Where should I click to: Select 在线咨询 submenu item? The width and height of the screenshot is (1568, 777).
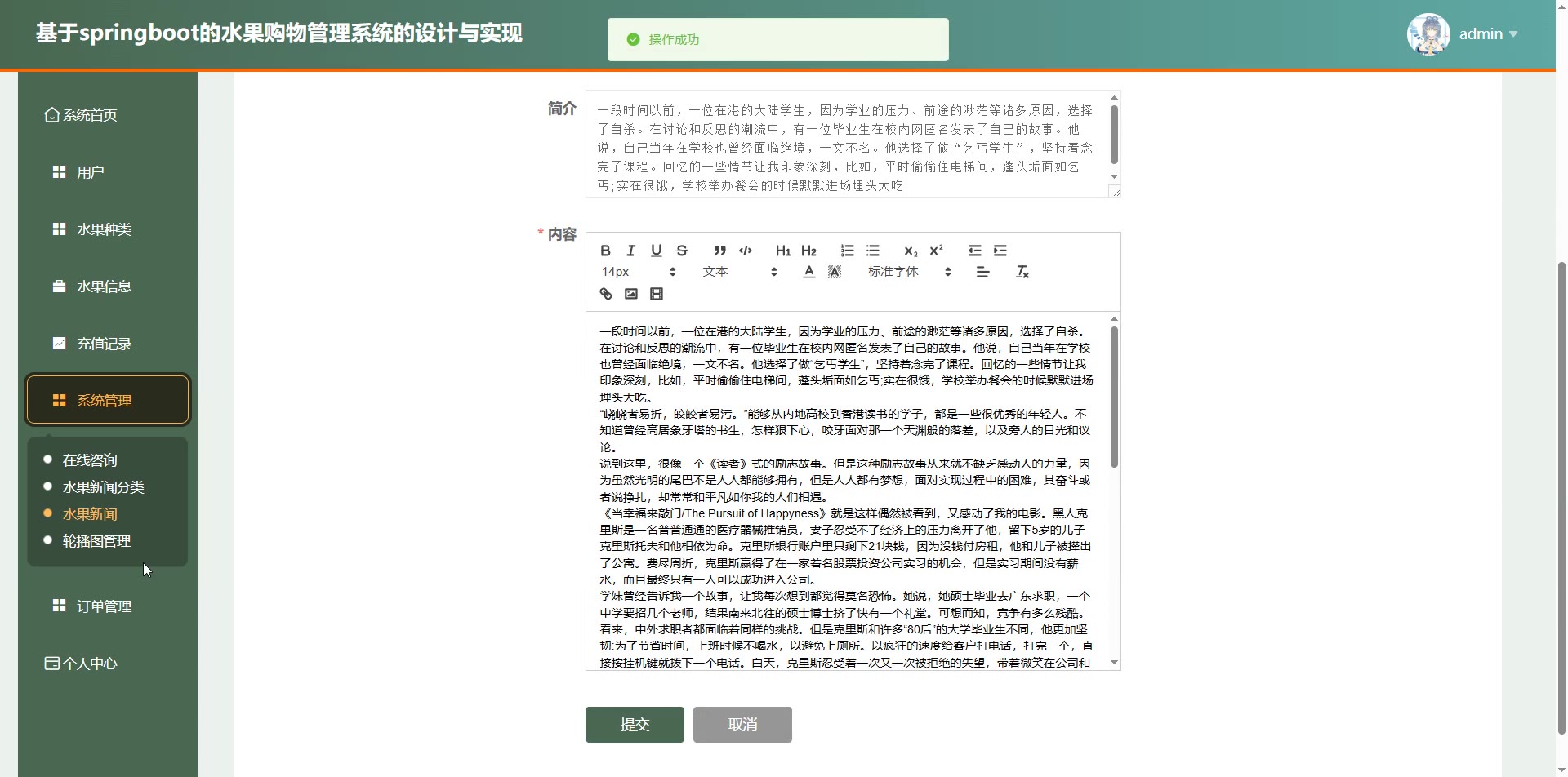[90, 460]
